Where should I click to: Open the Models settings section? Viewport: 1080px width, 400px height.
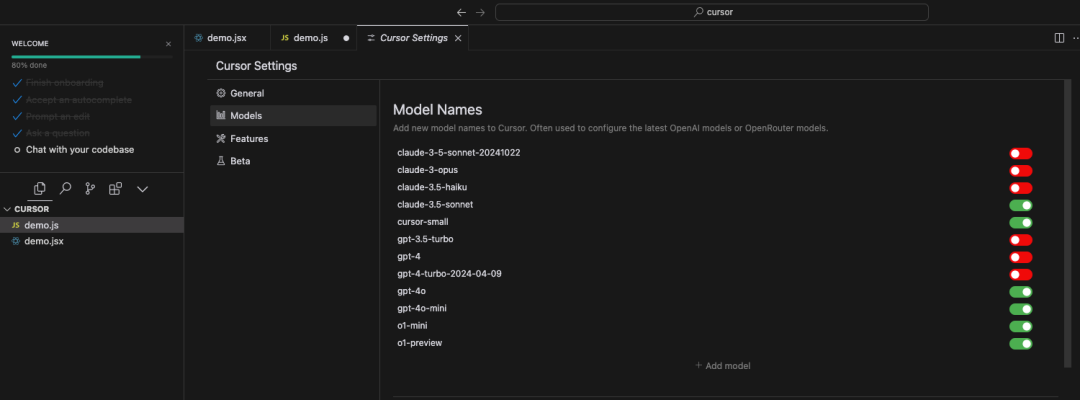pos(293,116)
